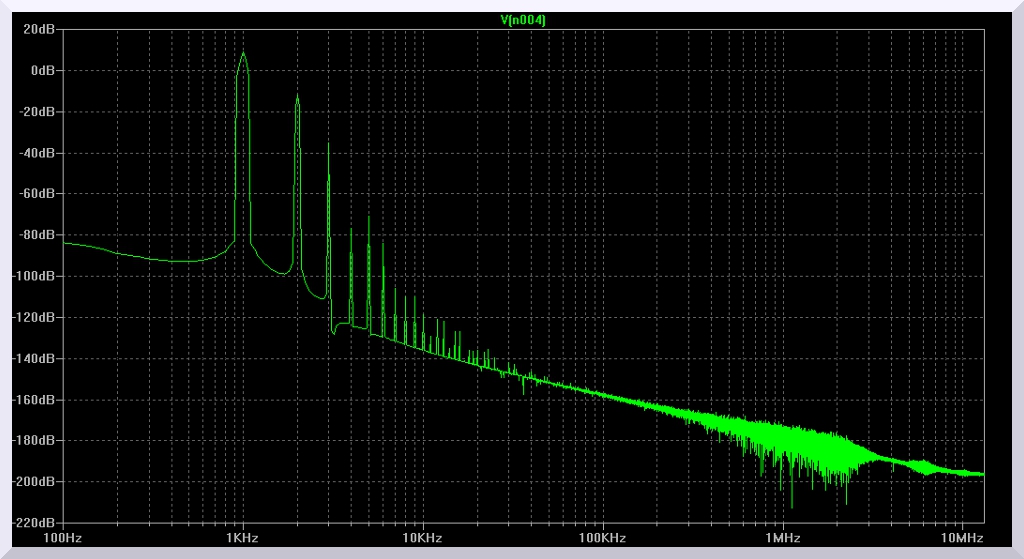Select the 10MHz horizontal axis label
The height and width of the screenshot is (559, 1024).
click(x=962, y=538)
